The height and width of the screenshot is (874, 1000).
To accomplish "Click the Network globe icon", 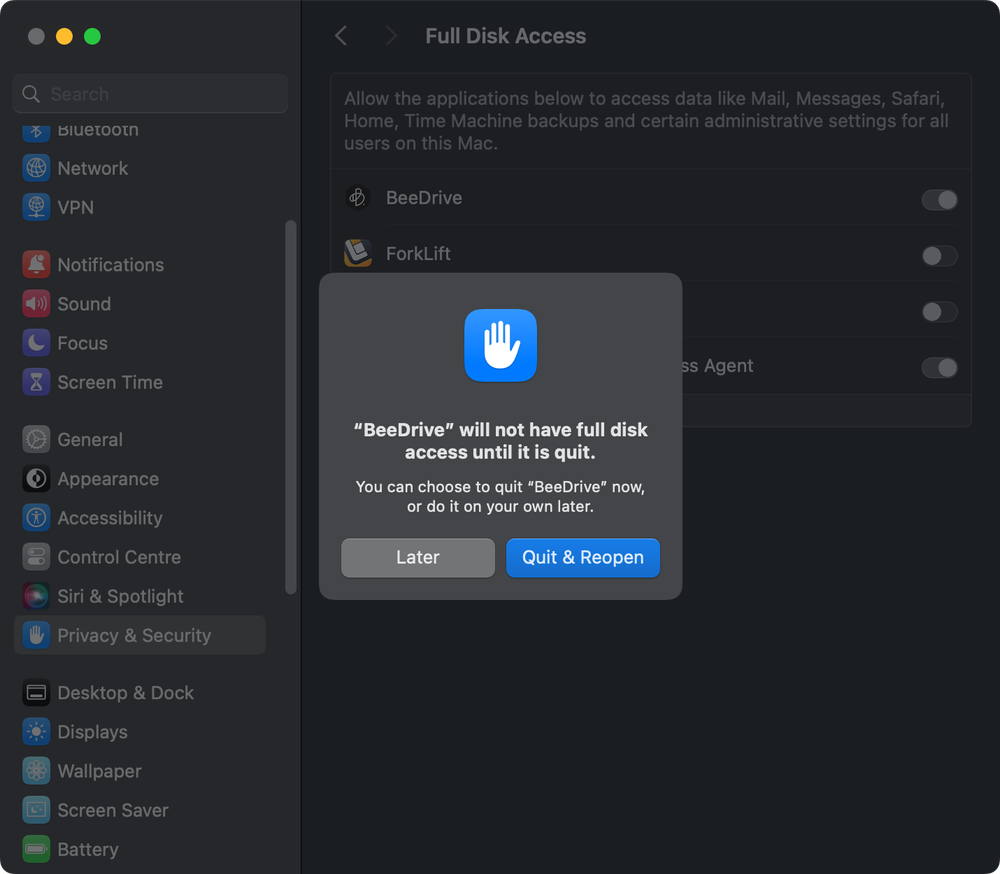I will tap(36, 168).
